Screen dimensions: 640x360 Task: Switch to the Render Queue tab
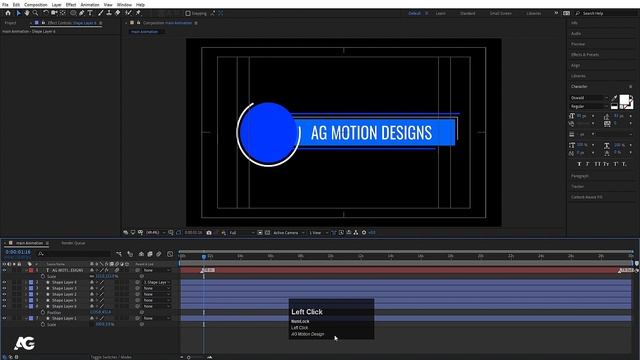pos(73,243)
